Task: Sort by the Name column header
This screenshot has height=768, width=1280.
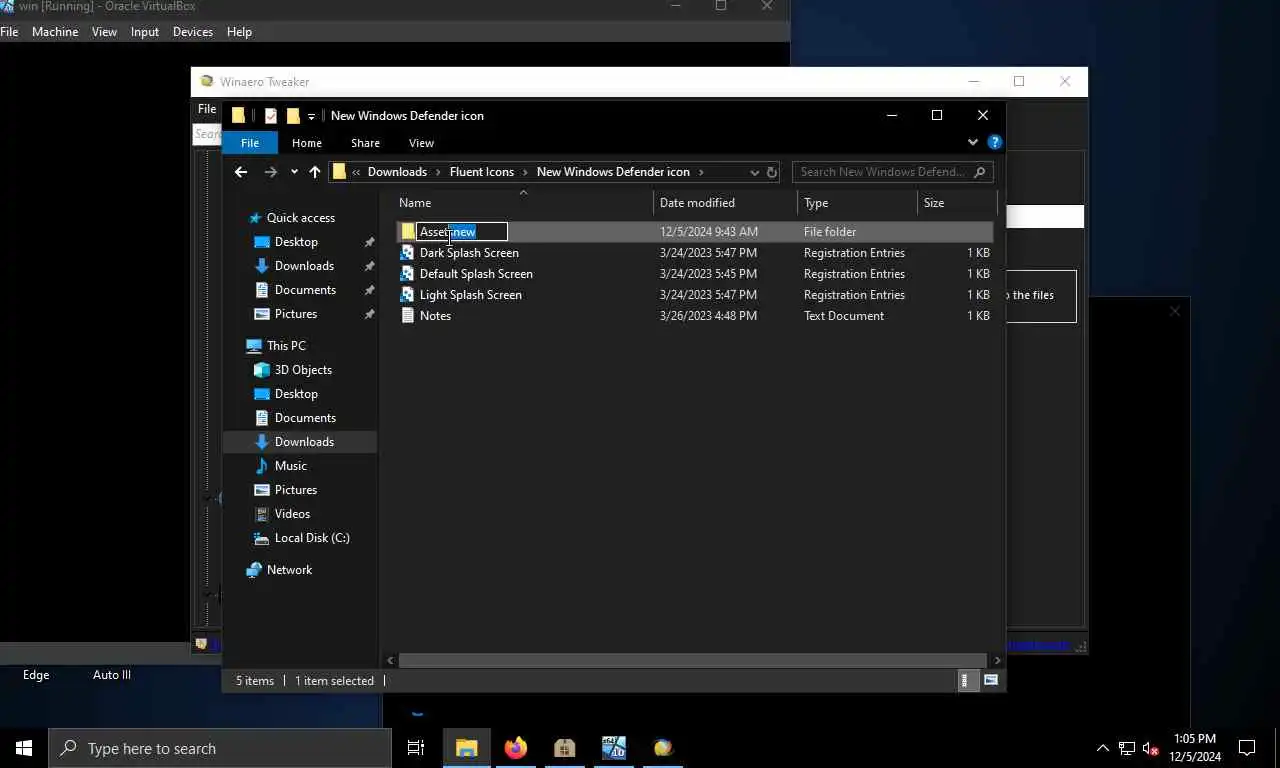Action: tap(522, 203)
